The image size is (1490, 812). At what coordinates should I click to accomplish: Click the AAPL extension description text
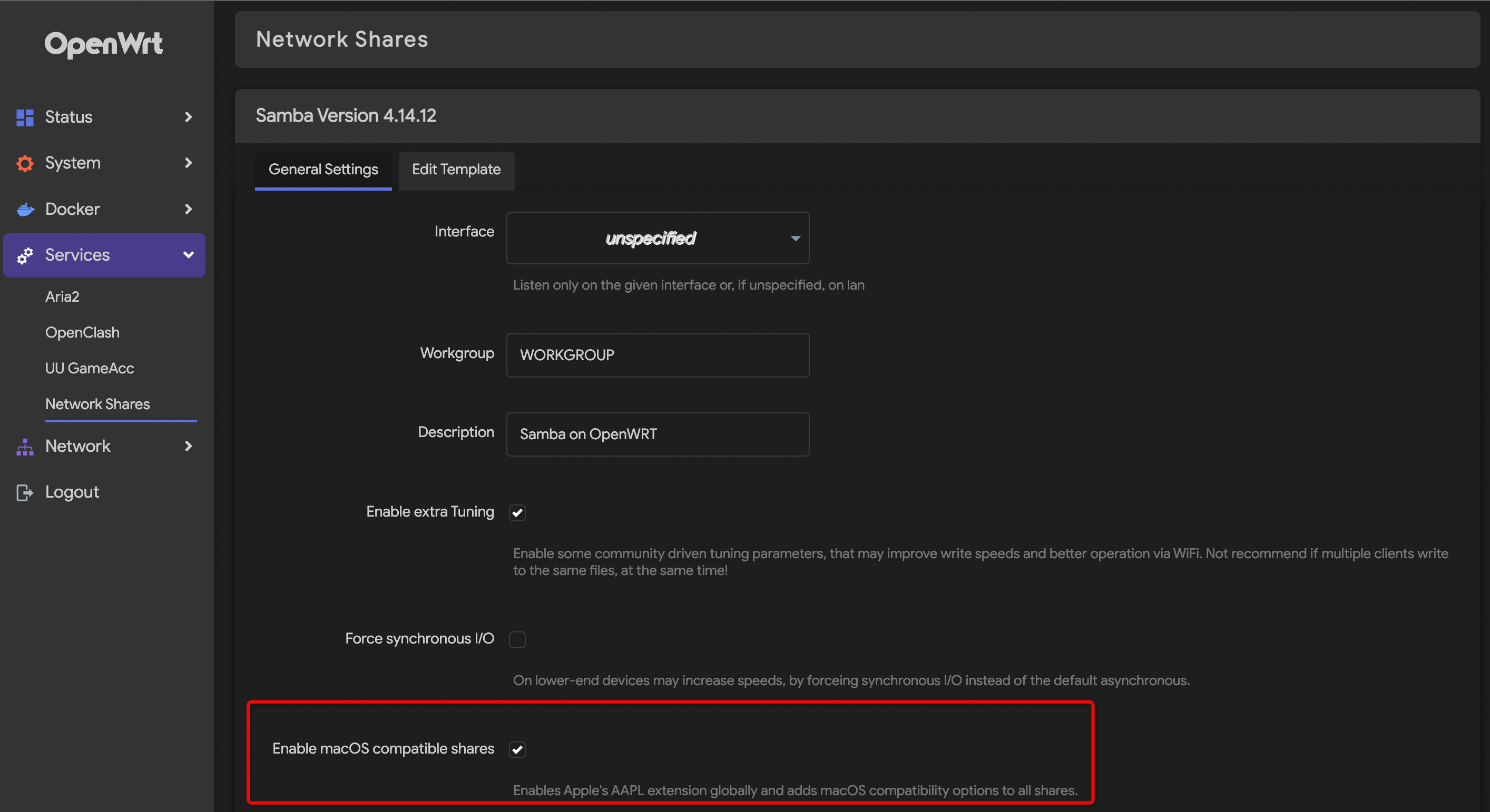tap(796, 790)
